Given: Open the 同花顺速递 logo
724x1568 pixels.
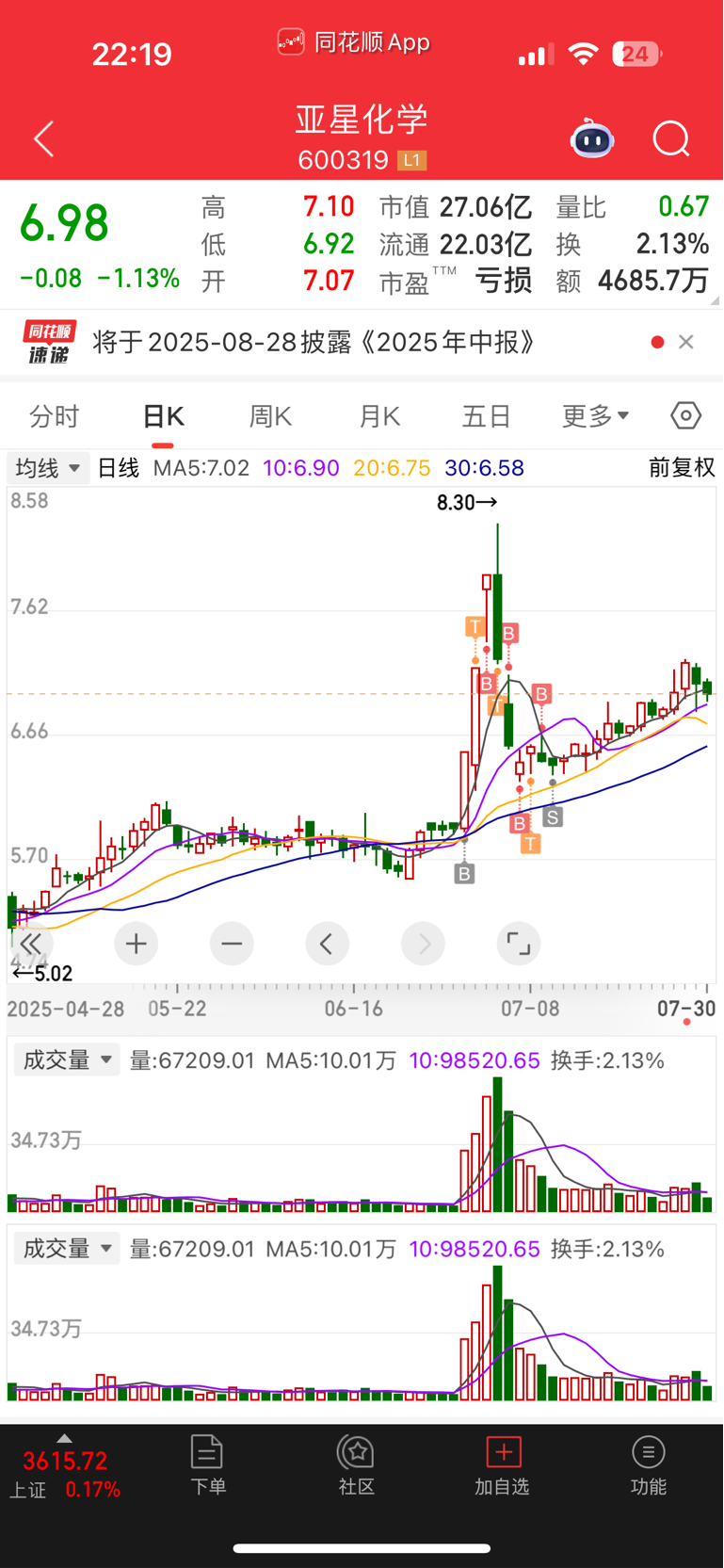Looking at the screenshot, I should [50, 342].
